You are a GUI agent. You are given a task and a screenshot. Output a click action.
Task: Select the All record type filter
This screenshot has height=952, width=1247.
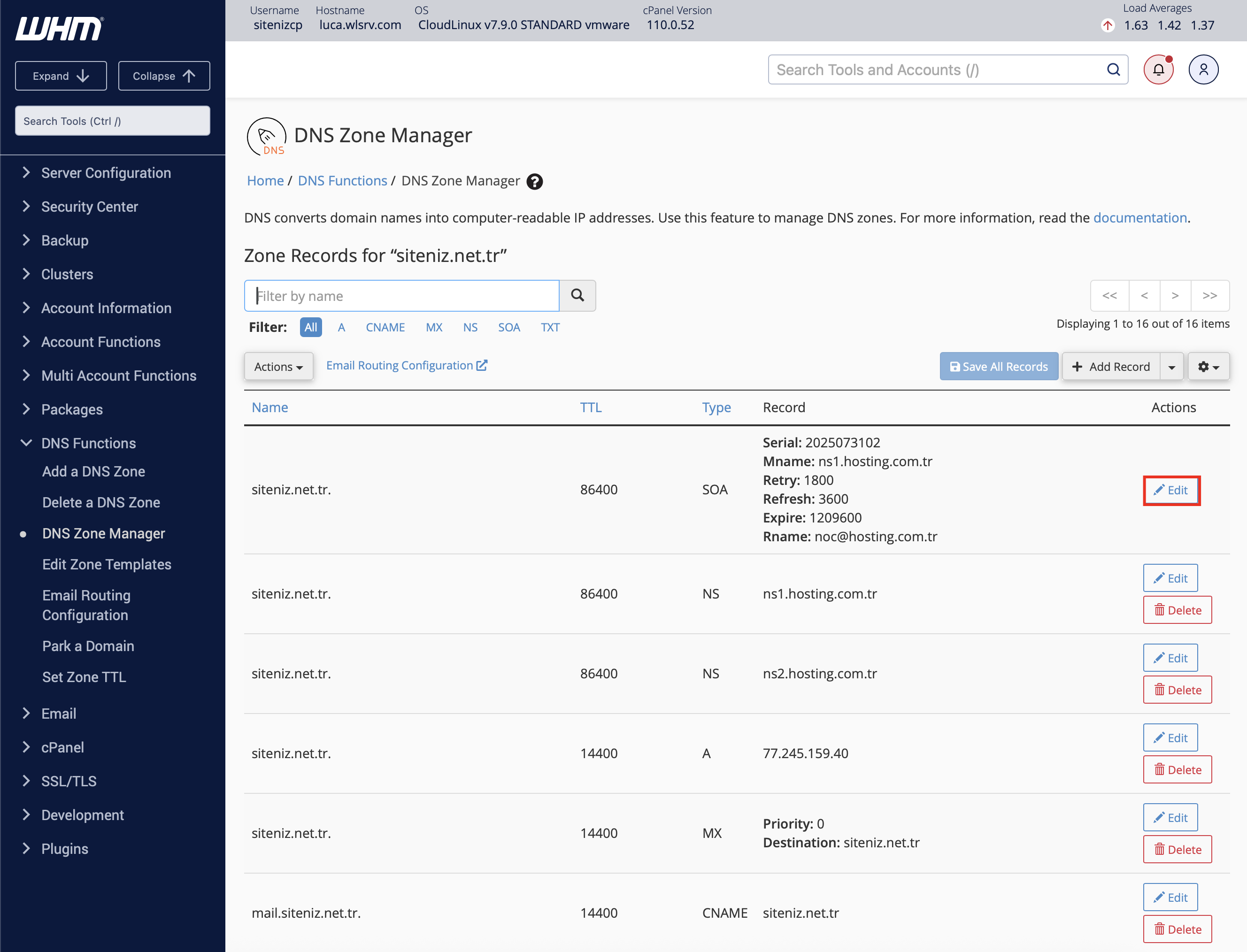click(311, 328)
